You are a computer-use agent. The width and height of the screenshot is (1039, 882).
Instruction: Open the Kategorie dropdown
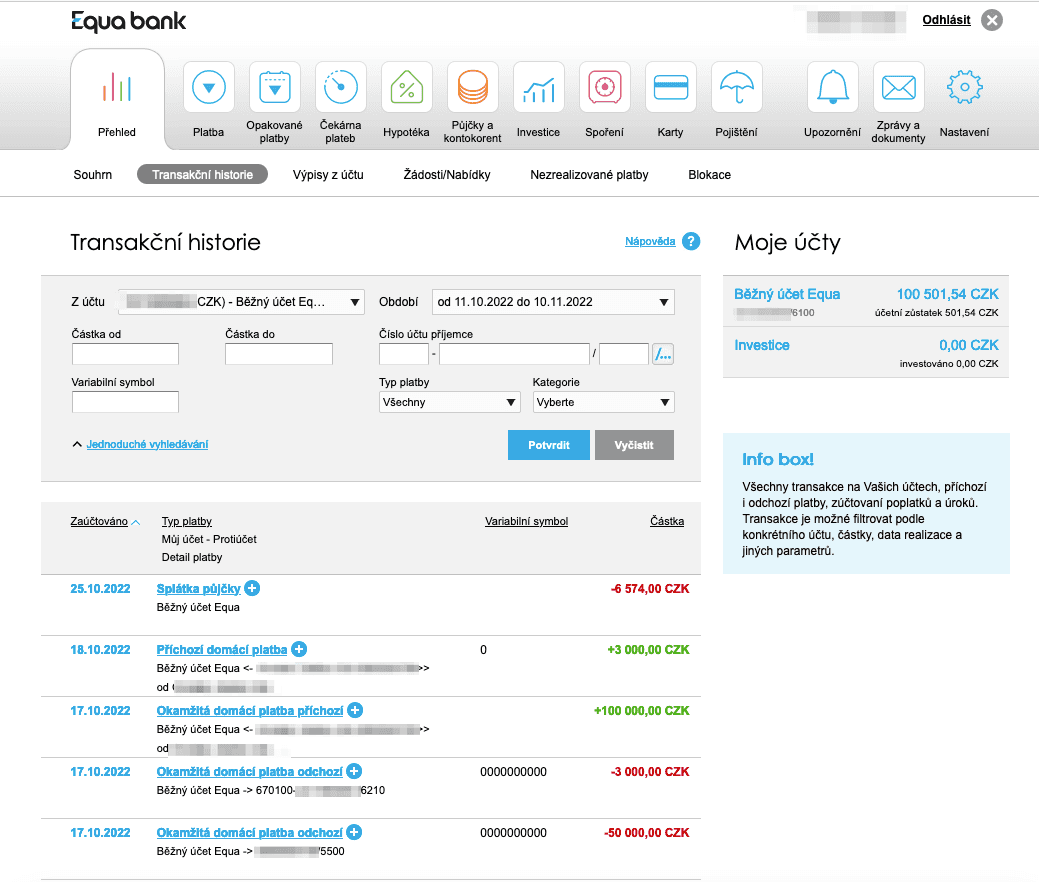click(604, 402)
